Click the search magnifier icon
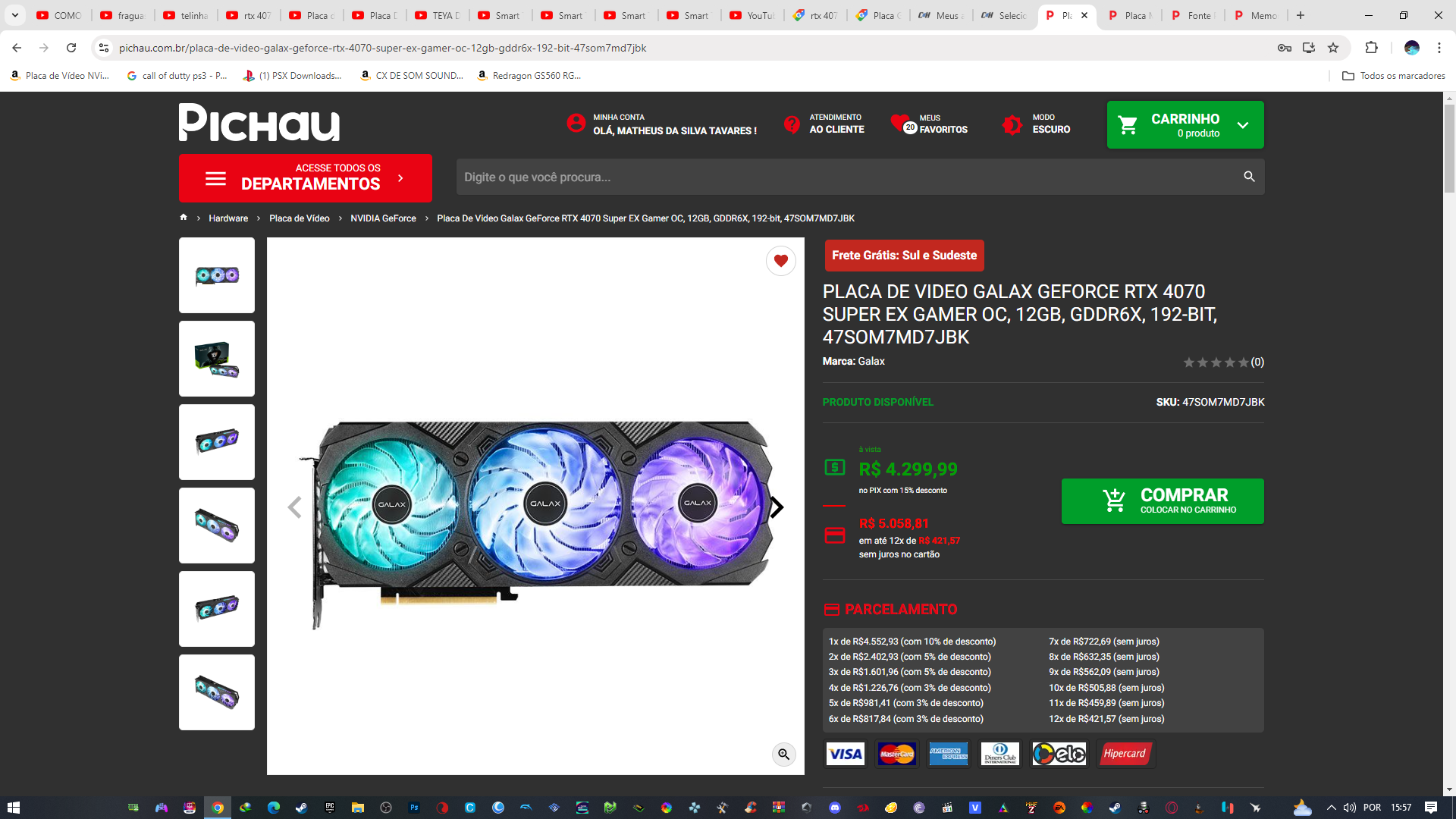Image resolution: width=1456 pixels, height=819 pixels. point(1249,177)
